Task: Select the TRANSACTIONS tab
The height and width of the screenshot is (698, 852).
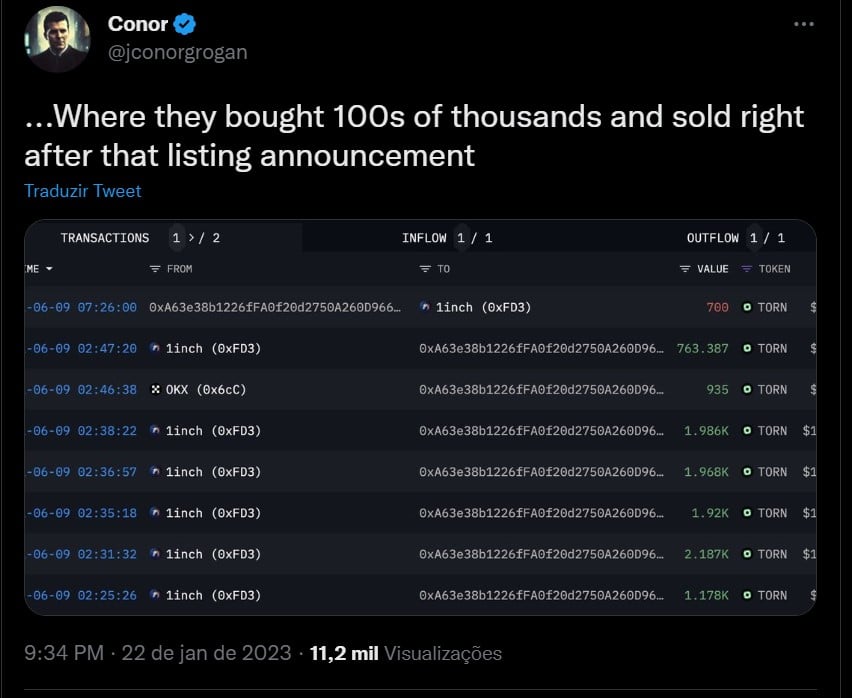Action: click(105, 238)
